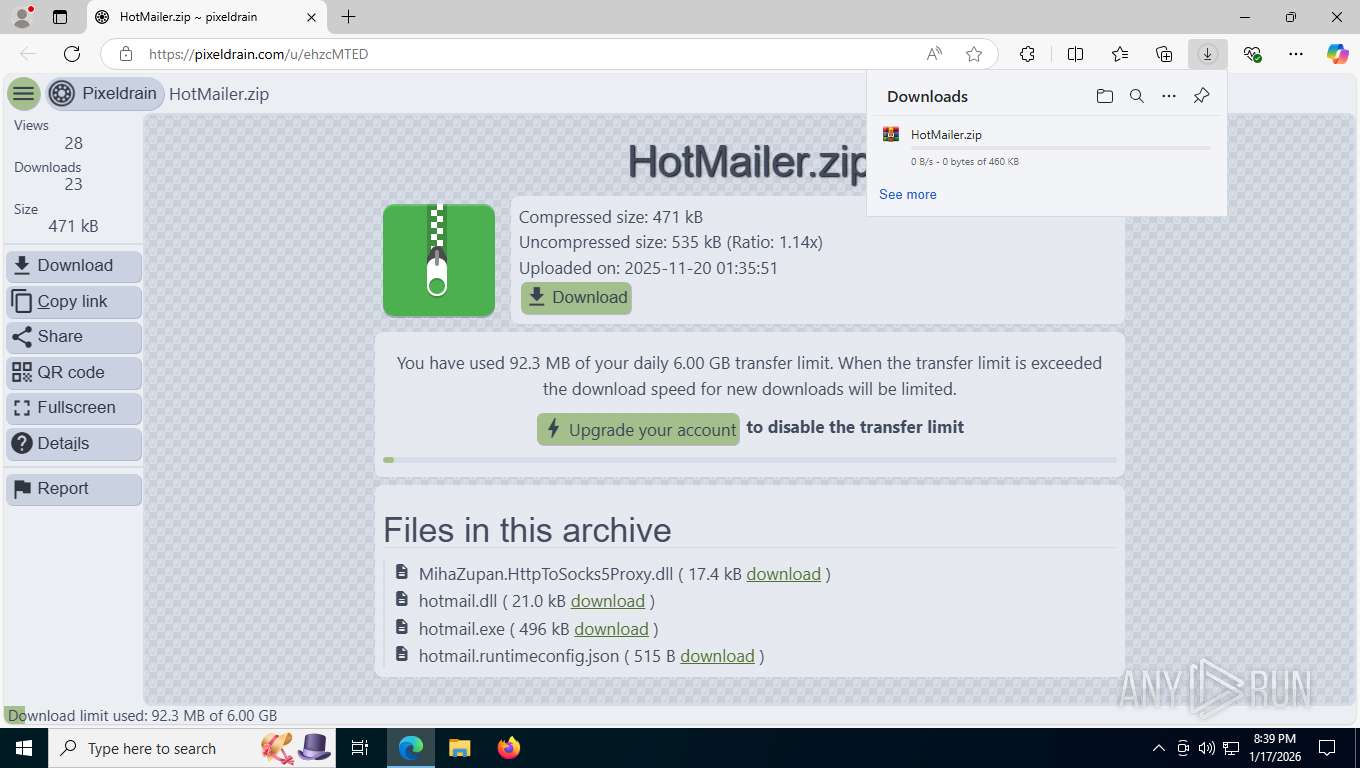Open the Copilot icon

point(1337,54)
